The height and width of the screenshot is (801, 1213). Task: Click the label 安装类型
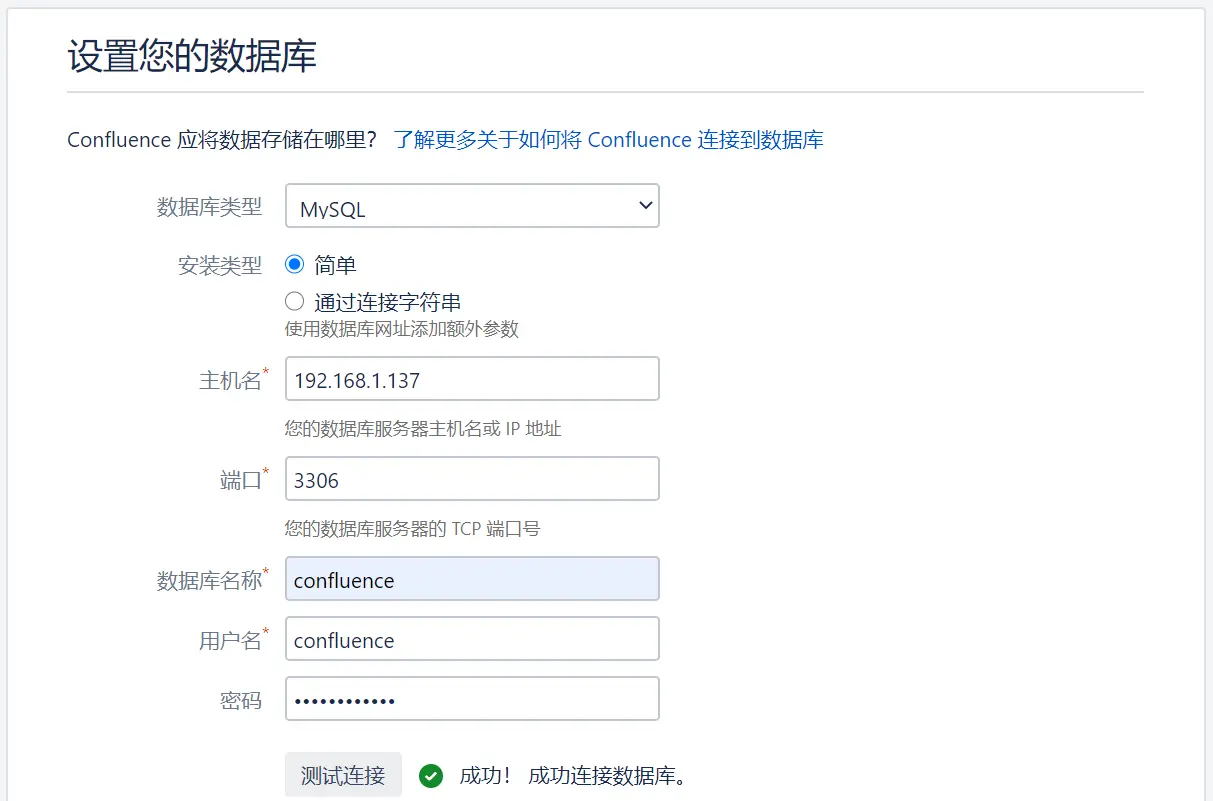coord(219,266)
